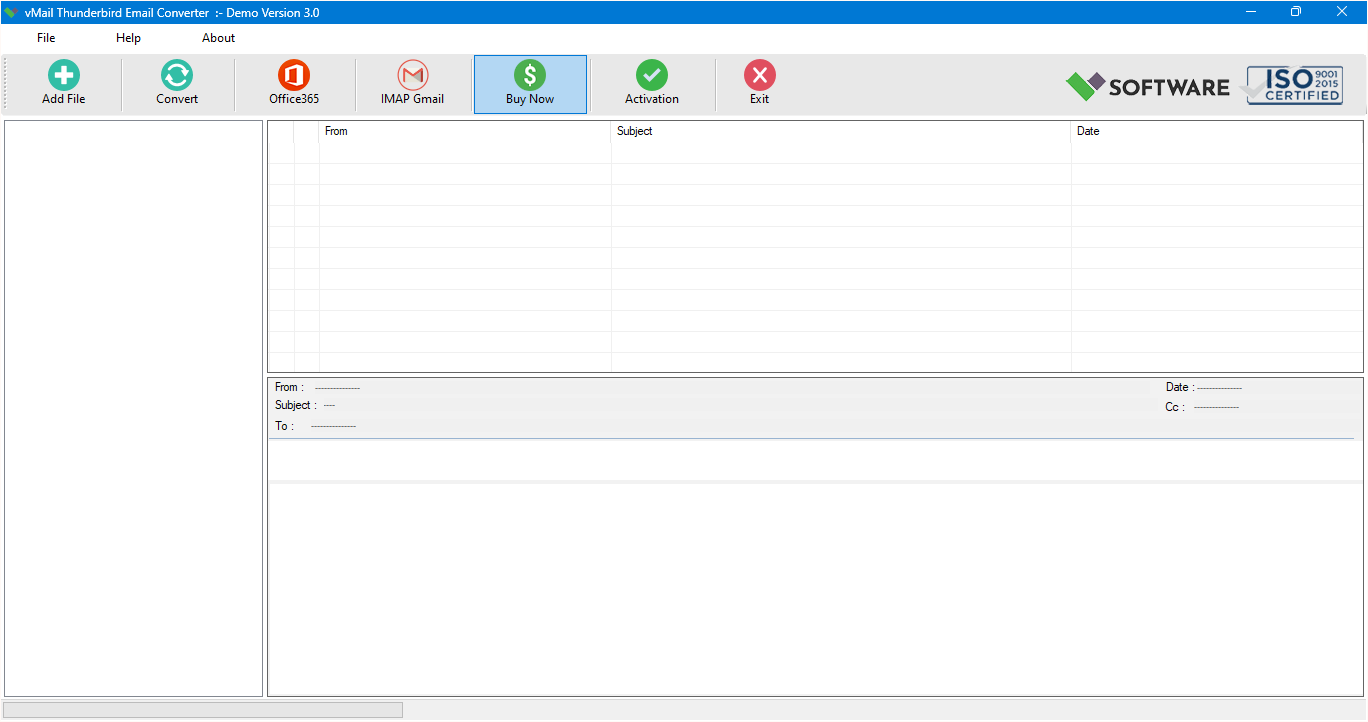The image size is (1368, 722).
Task: Sort by the From column header
Action: click(x=465, y=131)
